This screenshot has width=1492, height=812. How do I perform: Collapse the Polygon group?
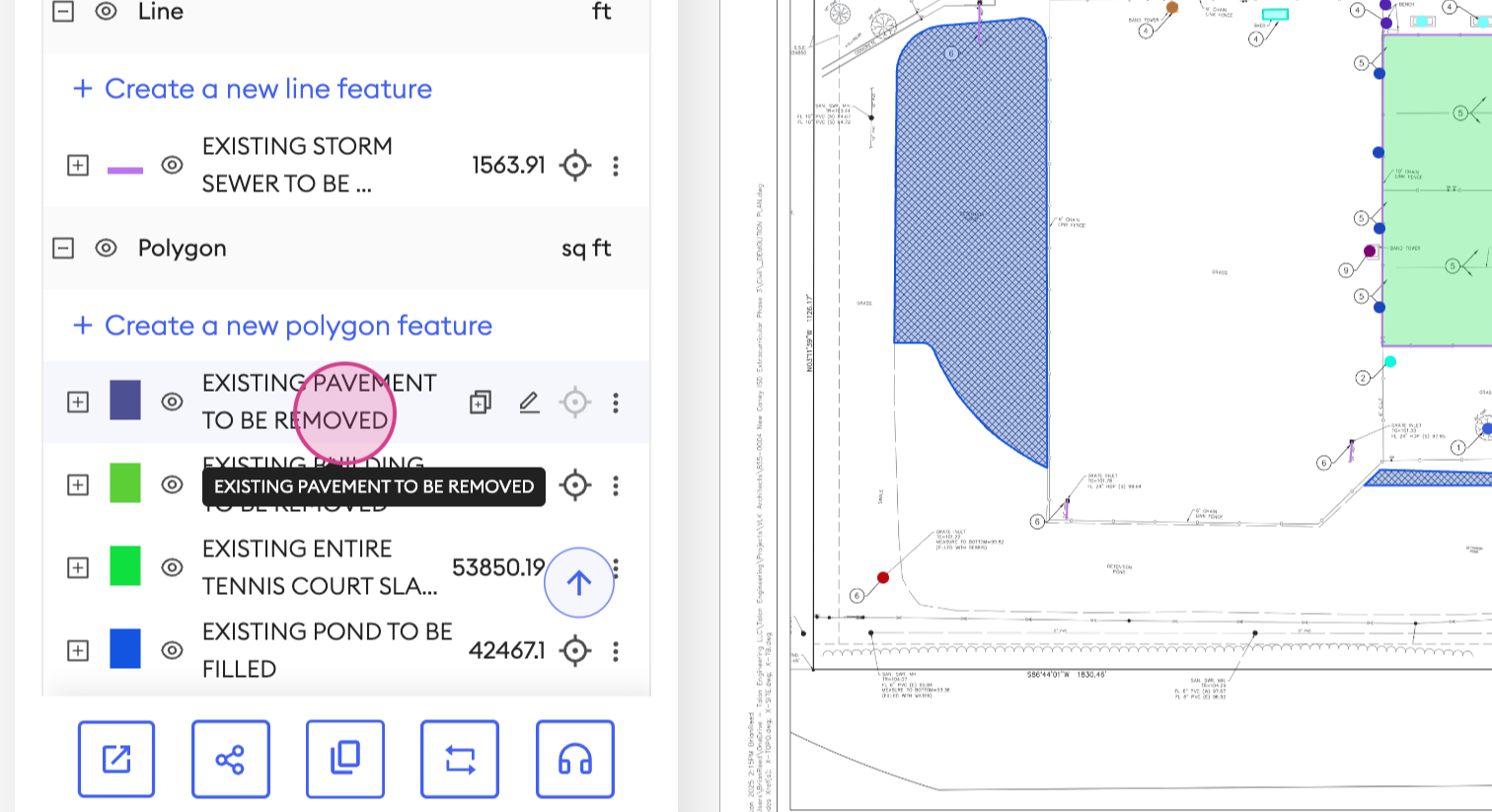(x=63, y=248)
